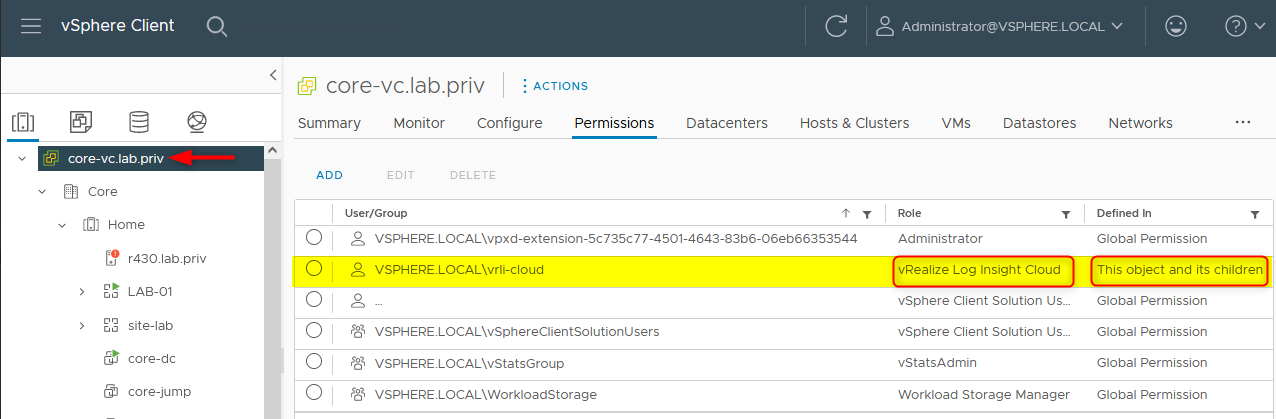Click the core-jump VM icon
Image resolution: width=1276 pixels, height=419 pixels.
pos(111,391)
